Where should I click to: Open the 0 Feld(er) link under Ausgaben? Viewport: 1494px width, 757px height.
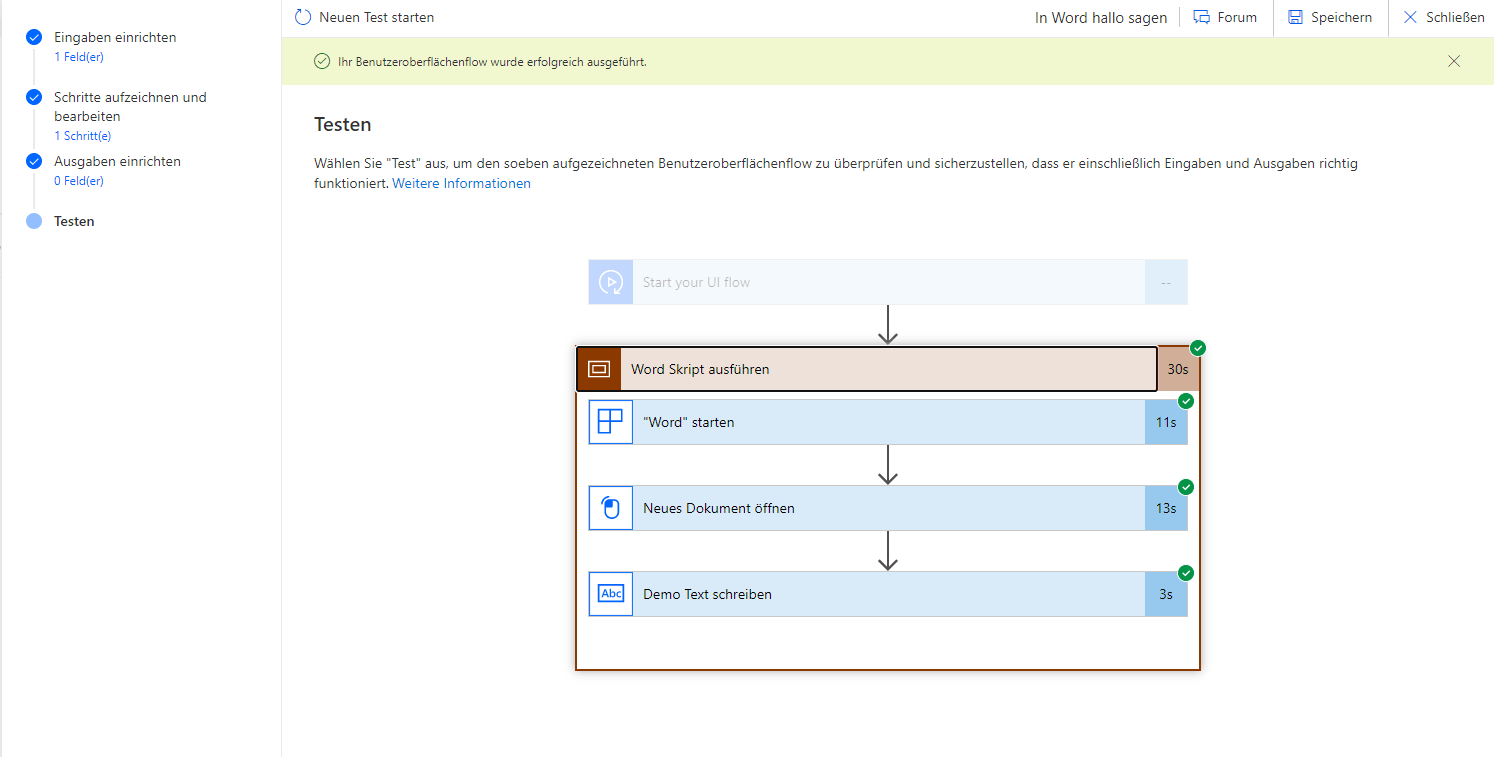click(x=79, y=181)
